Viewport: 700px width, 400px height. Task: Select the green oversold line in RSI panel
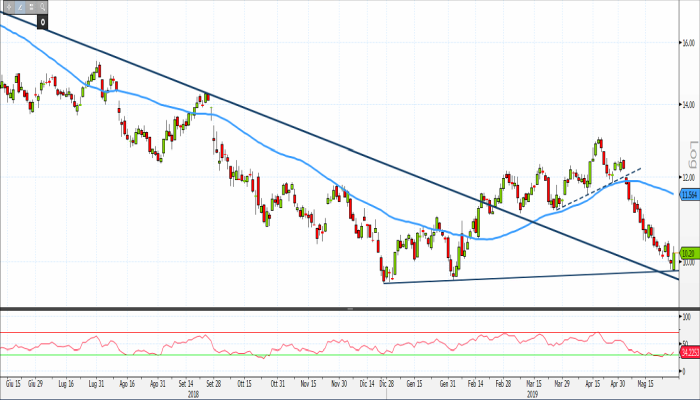click(339, 355)
